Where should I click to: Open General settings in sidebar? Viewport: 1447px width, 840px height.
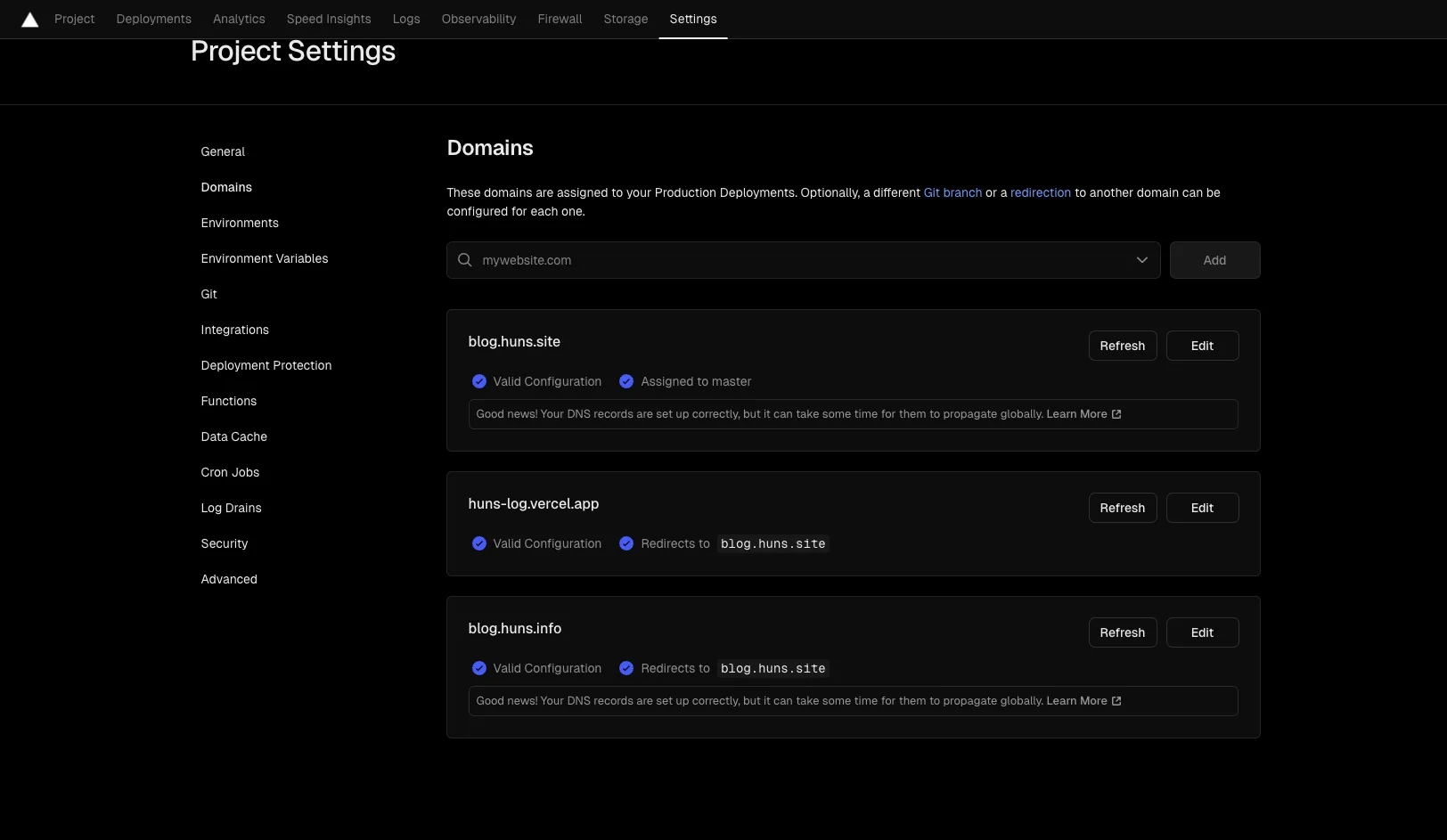(223, 151)
